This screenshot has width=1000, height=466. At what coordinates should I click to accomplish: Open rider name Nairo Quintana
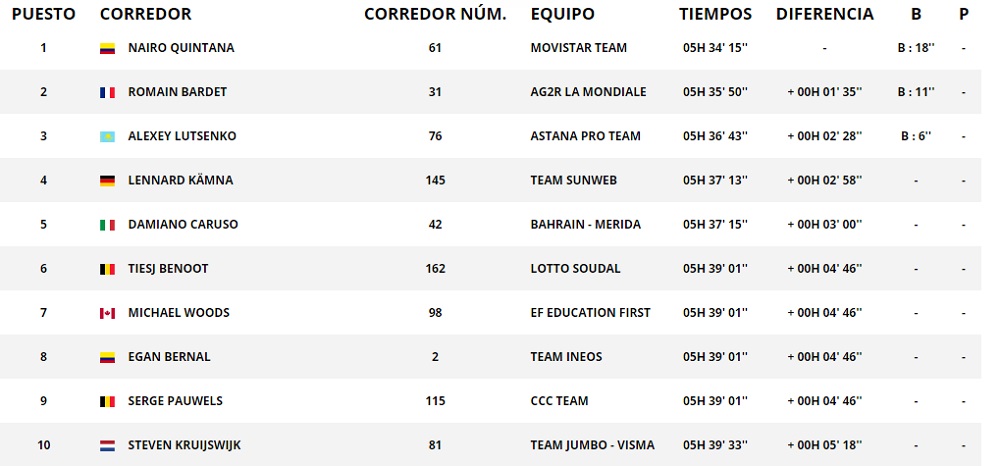181,48
